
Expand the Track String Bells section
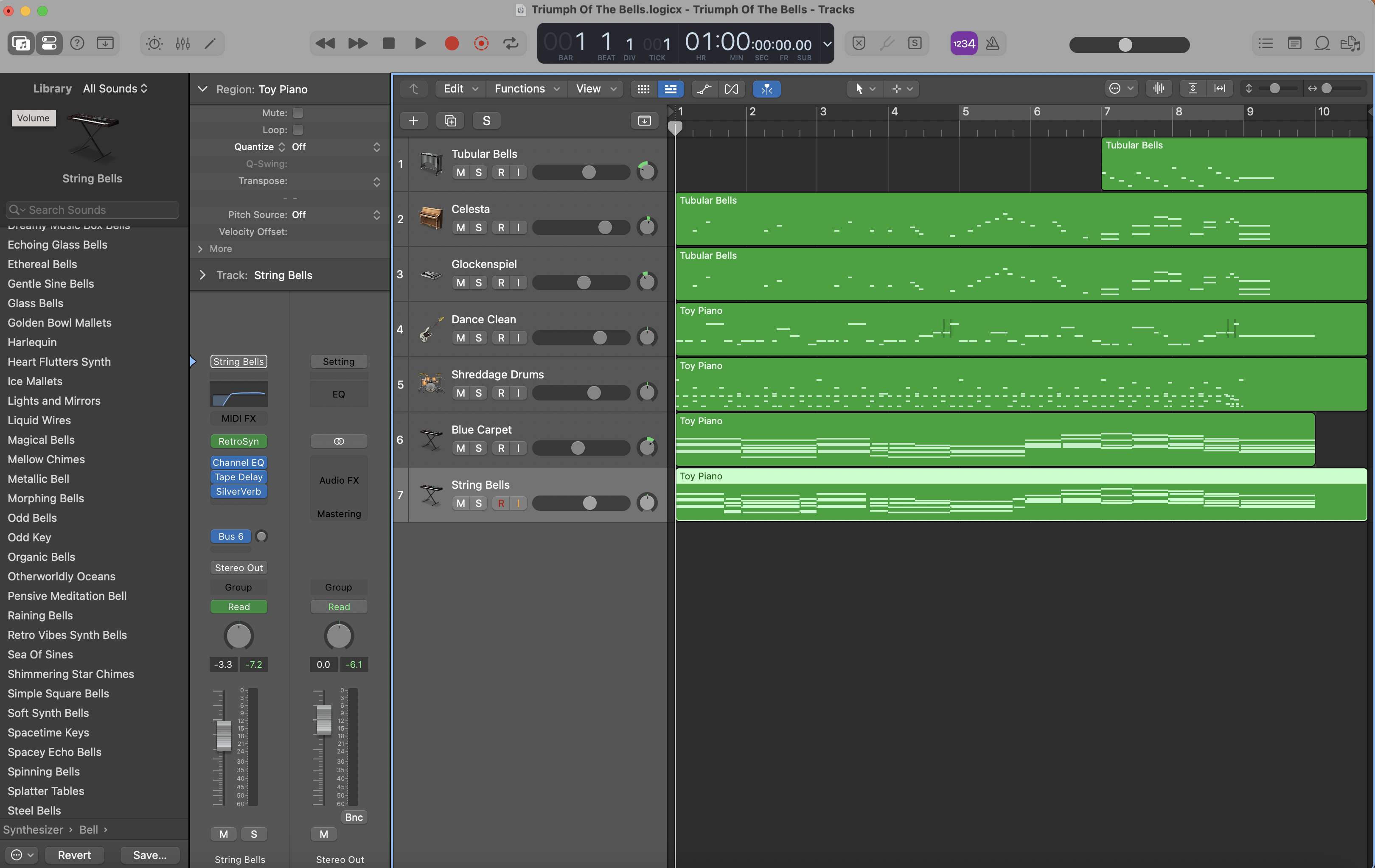(x=203, y=275)
